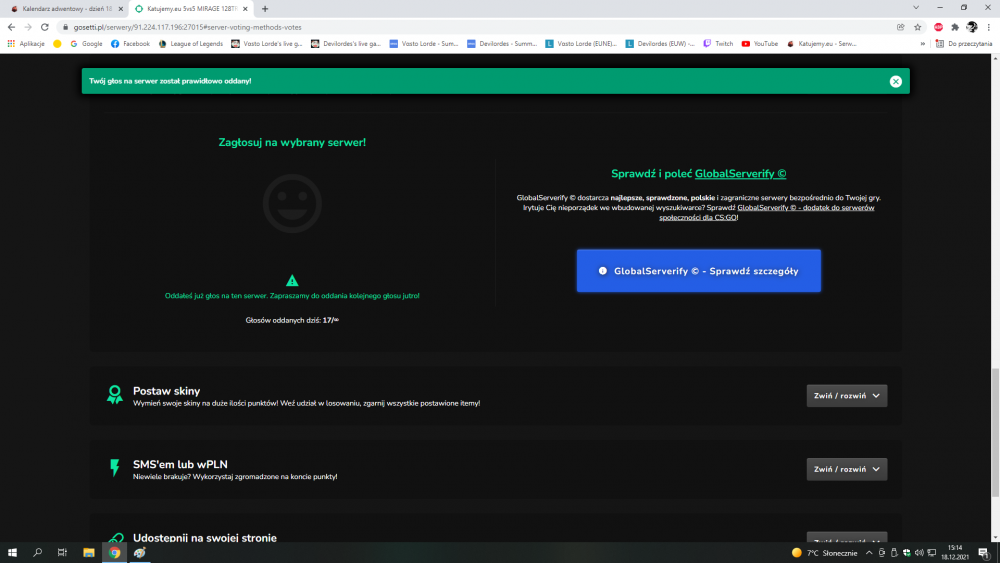Open Windows taskbar search
This screenshot has height=563, width=1000.
pyautogui.click(x=38, y=553)
